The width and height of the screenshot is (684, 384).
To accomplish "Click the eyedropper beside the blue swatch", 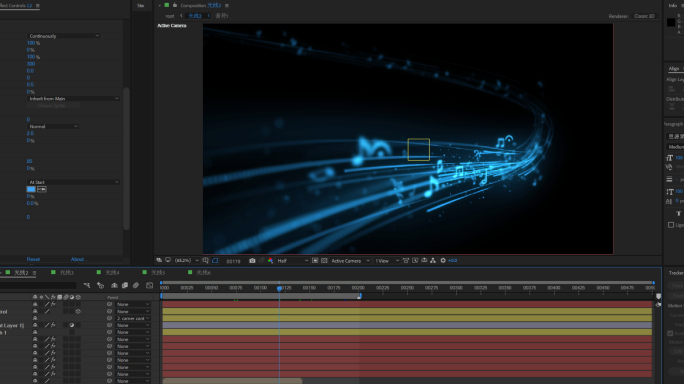I will [x=42, y=189].
